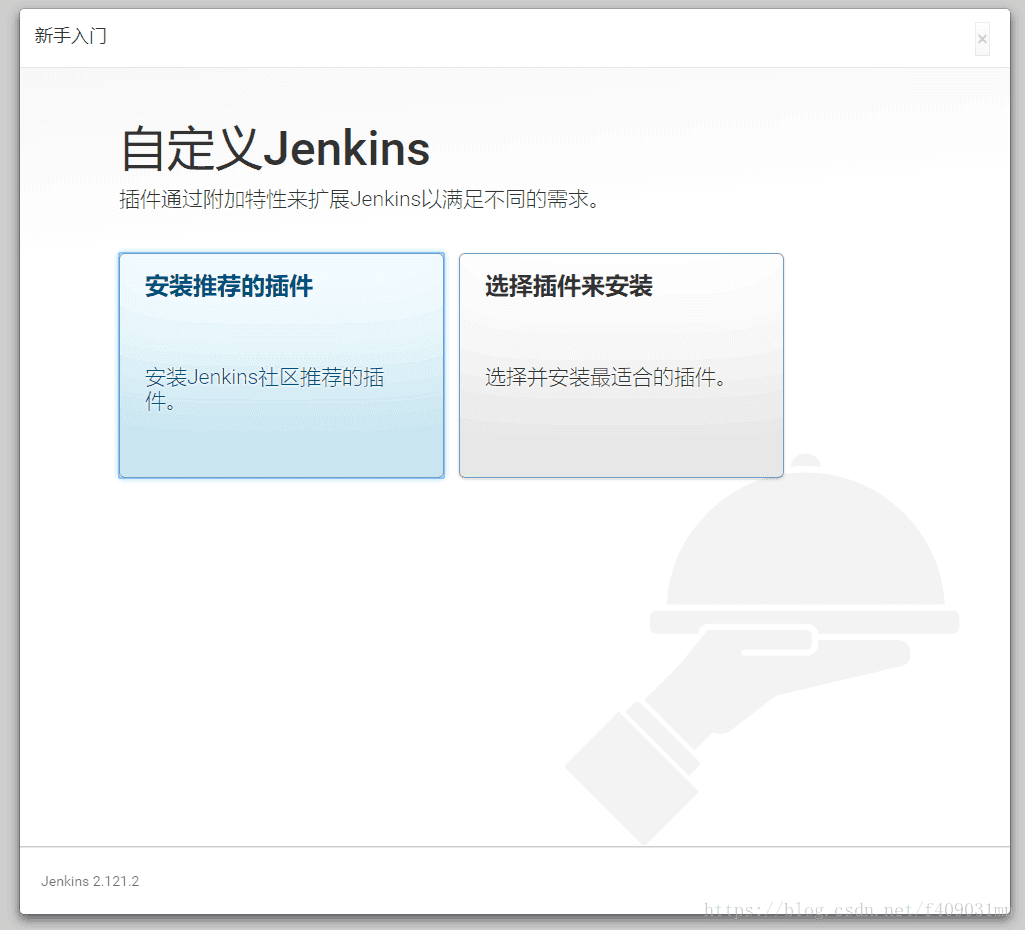Click the "安装推荐的插件" option card
1025x930 pixels.
tap(281, 365)
